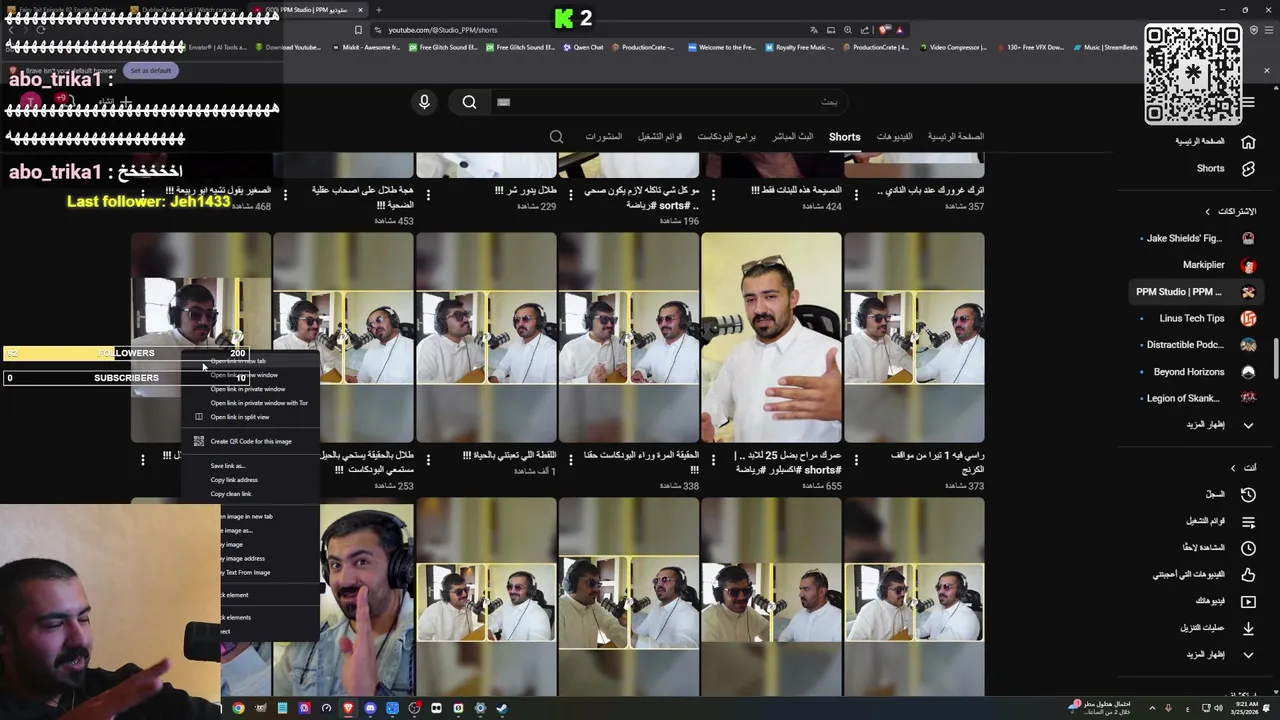This screenshot has height=720, width=1280.
Task: Open the 373-views short thumbnail
Action: click(x=914, y=338)
